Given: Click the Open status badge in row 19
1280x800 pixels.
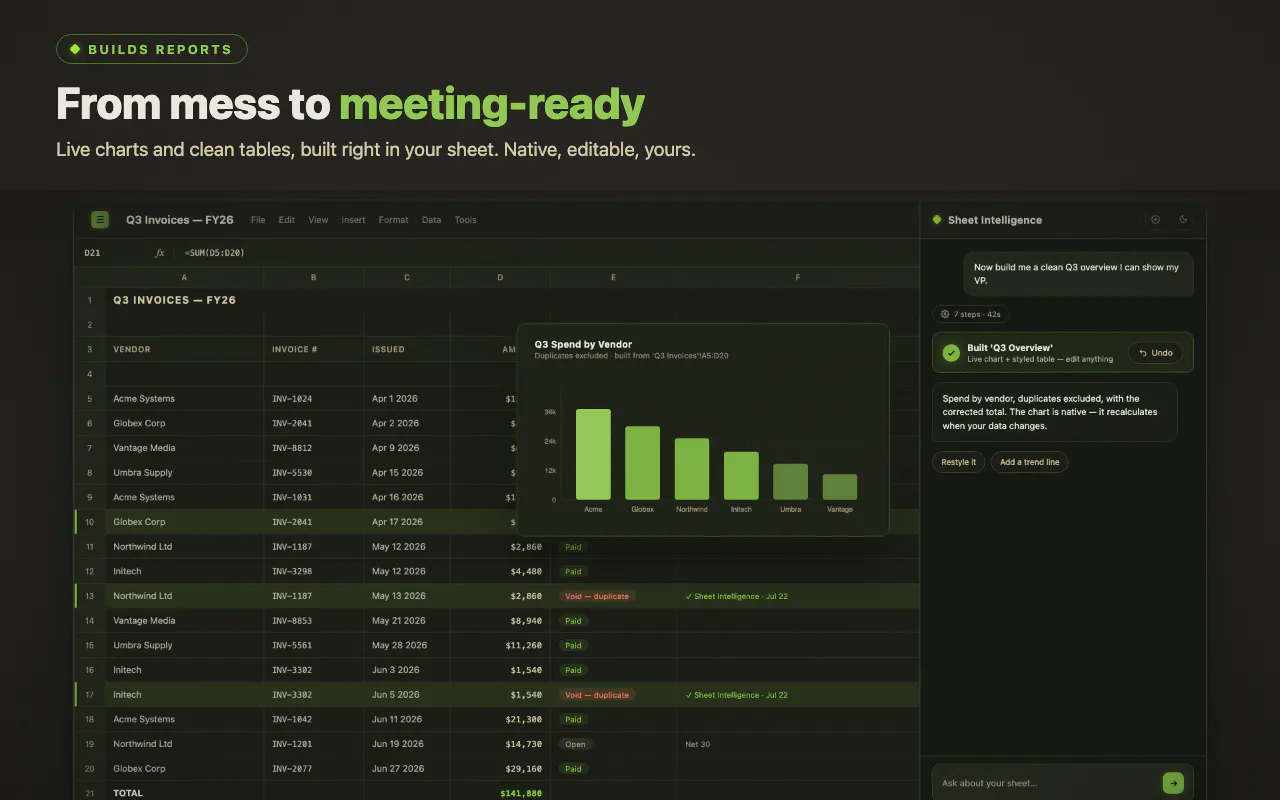Looking at the screenshot, I should [x=575, y=744].
